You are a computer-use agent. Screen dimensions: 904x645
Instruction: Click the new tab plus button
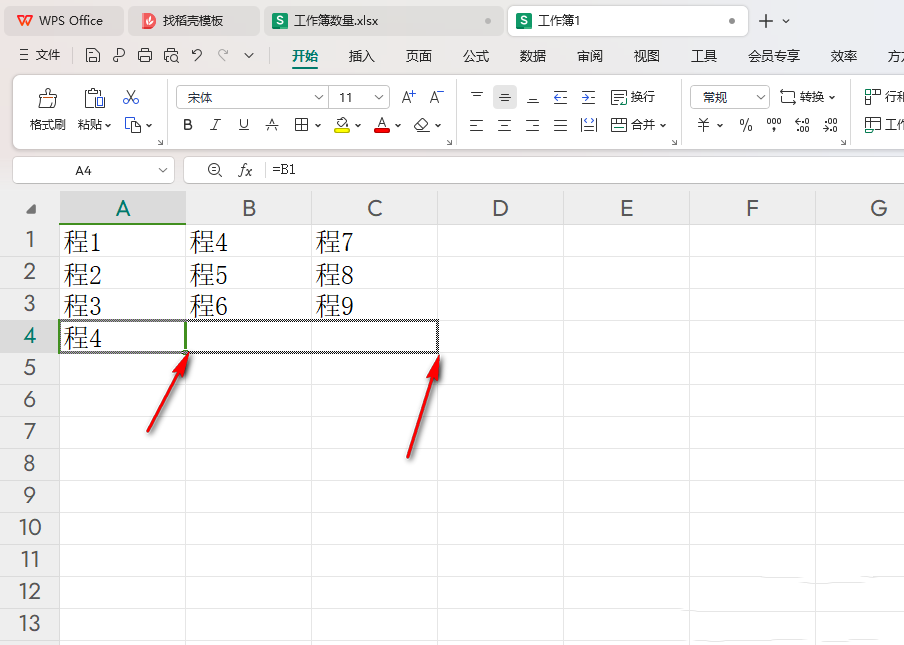(x=766, y=21)
